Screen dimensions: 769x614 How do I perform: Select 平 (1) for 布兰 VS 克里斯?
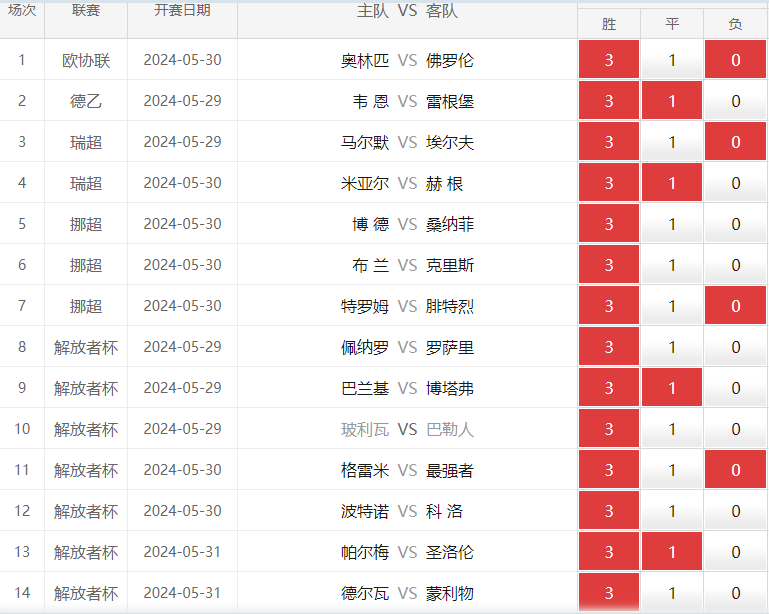[x=672, y=265]
